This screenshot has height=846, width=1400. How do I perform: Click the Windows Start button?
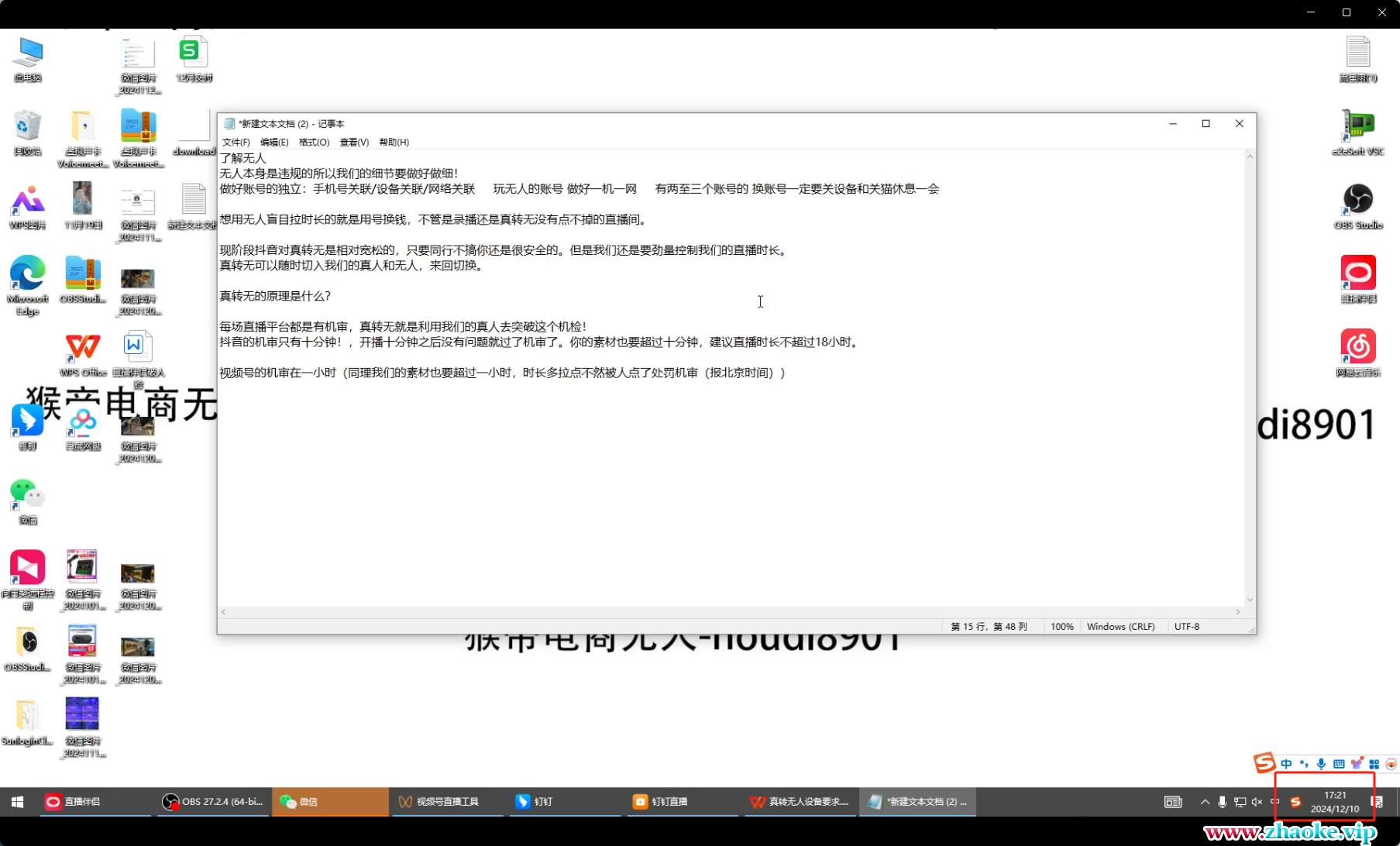tap(17, 802)
